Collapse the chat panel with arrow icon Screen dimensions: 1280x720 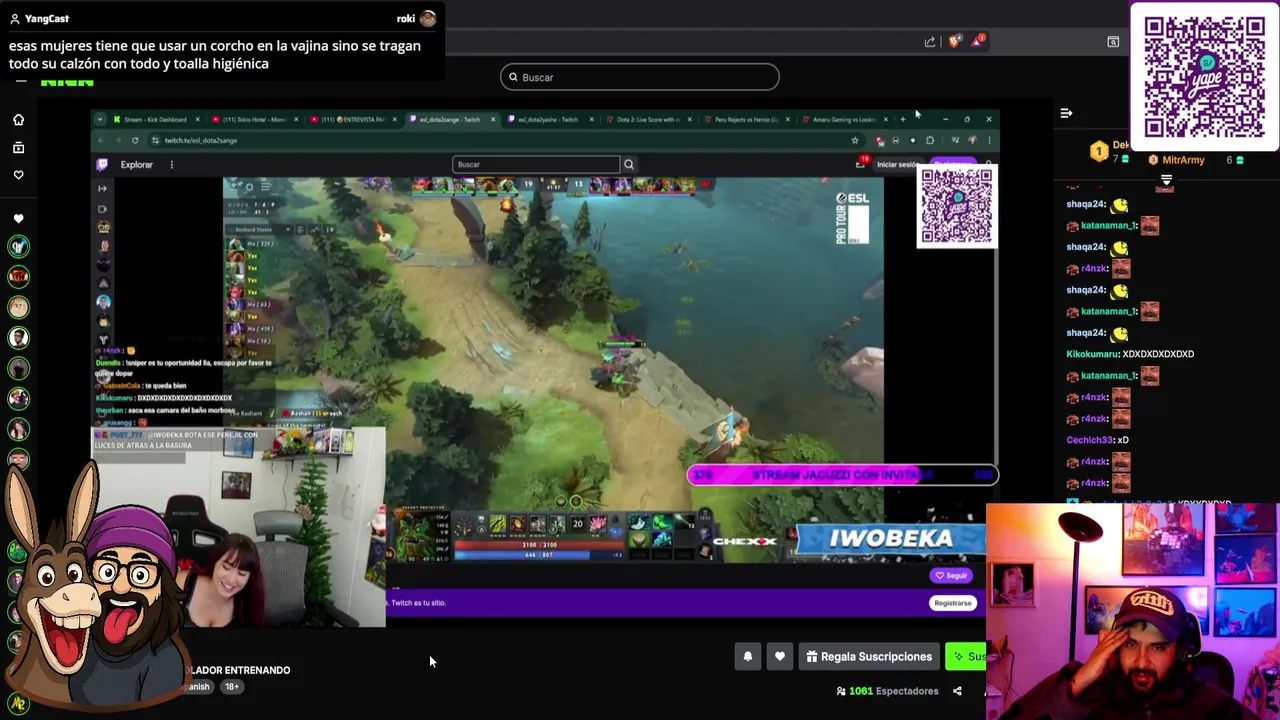tap(1066, 113)
